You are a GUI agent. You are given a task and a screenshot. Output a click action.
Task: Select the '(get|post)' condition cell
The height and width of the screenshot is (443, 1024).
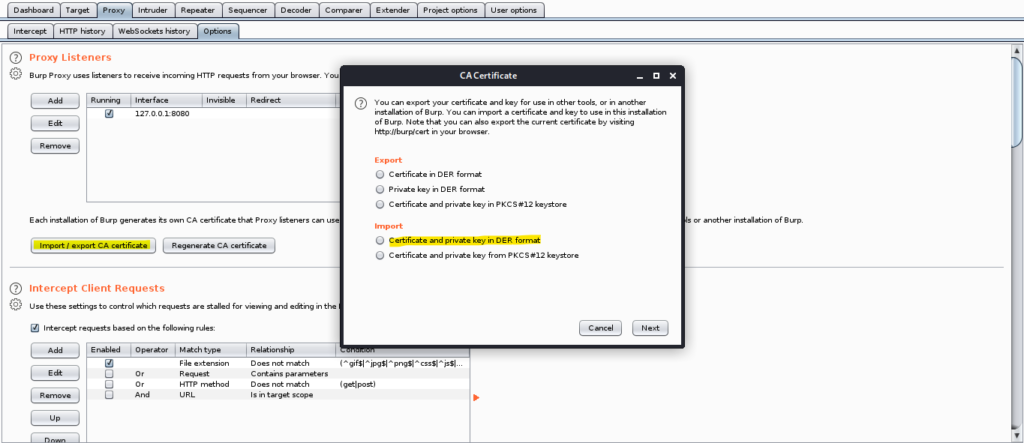pyautogui.click(x=357, y=384)
